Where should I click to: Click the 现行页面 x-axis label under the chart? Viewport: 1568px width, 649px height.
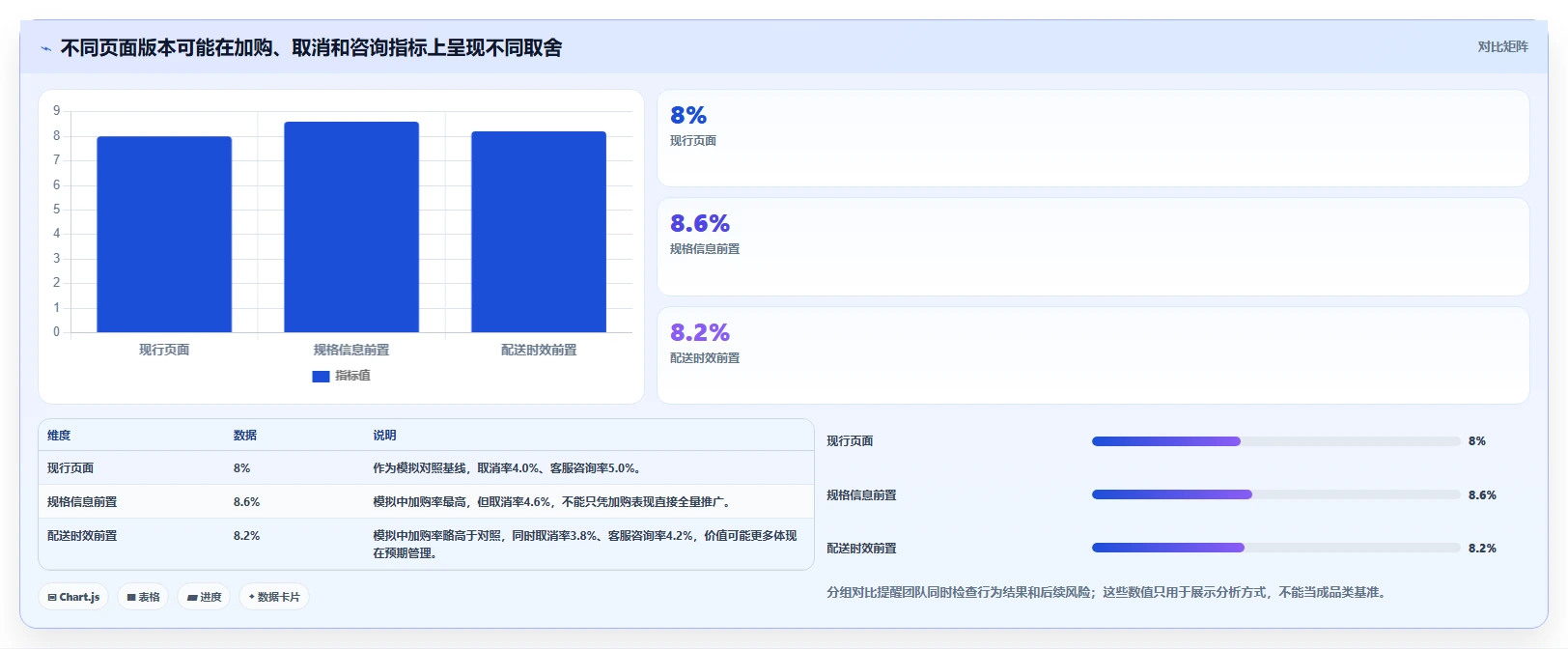(164, 350)
